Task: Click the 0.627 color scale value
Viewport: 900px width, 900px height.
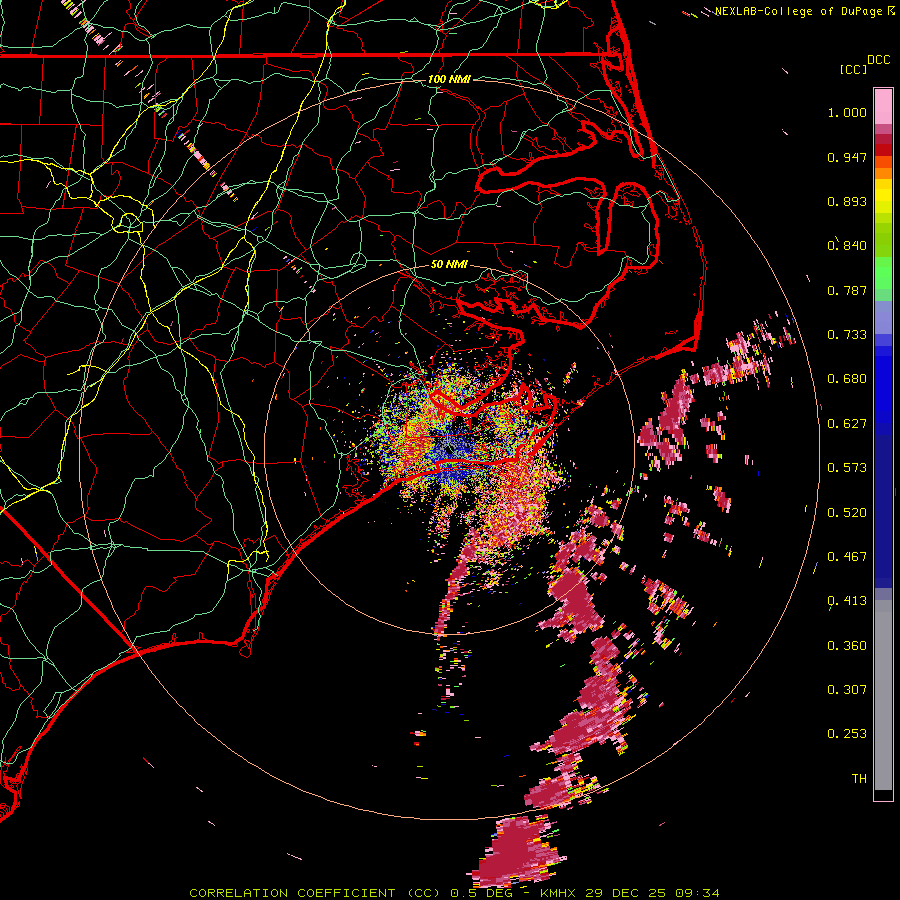Action: [847, 424]
